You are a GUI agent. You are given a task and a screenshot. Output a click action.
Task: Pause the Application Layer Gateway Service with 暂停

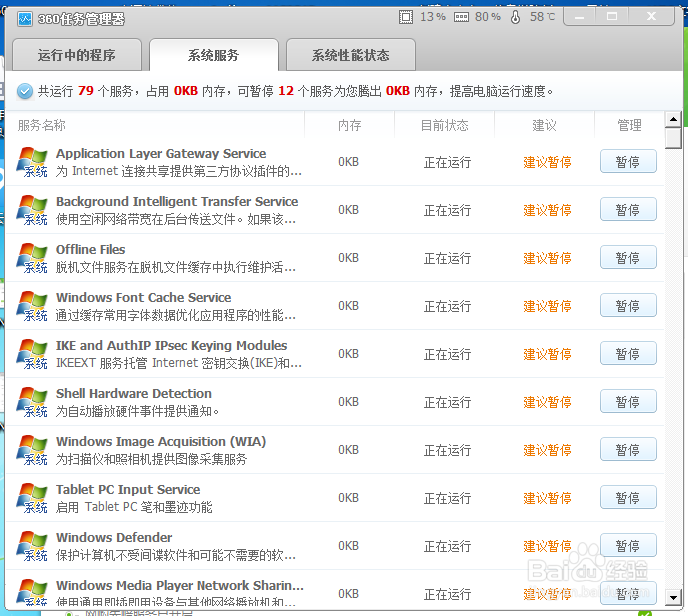click(x=628, y=161)
